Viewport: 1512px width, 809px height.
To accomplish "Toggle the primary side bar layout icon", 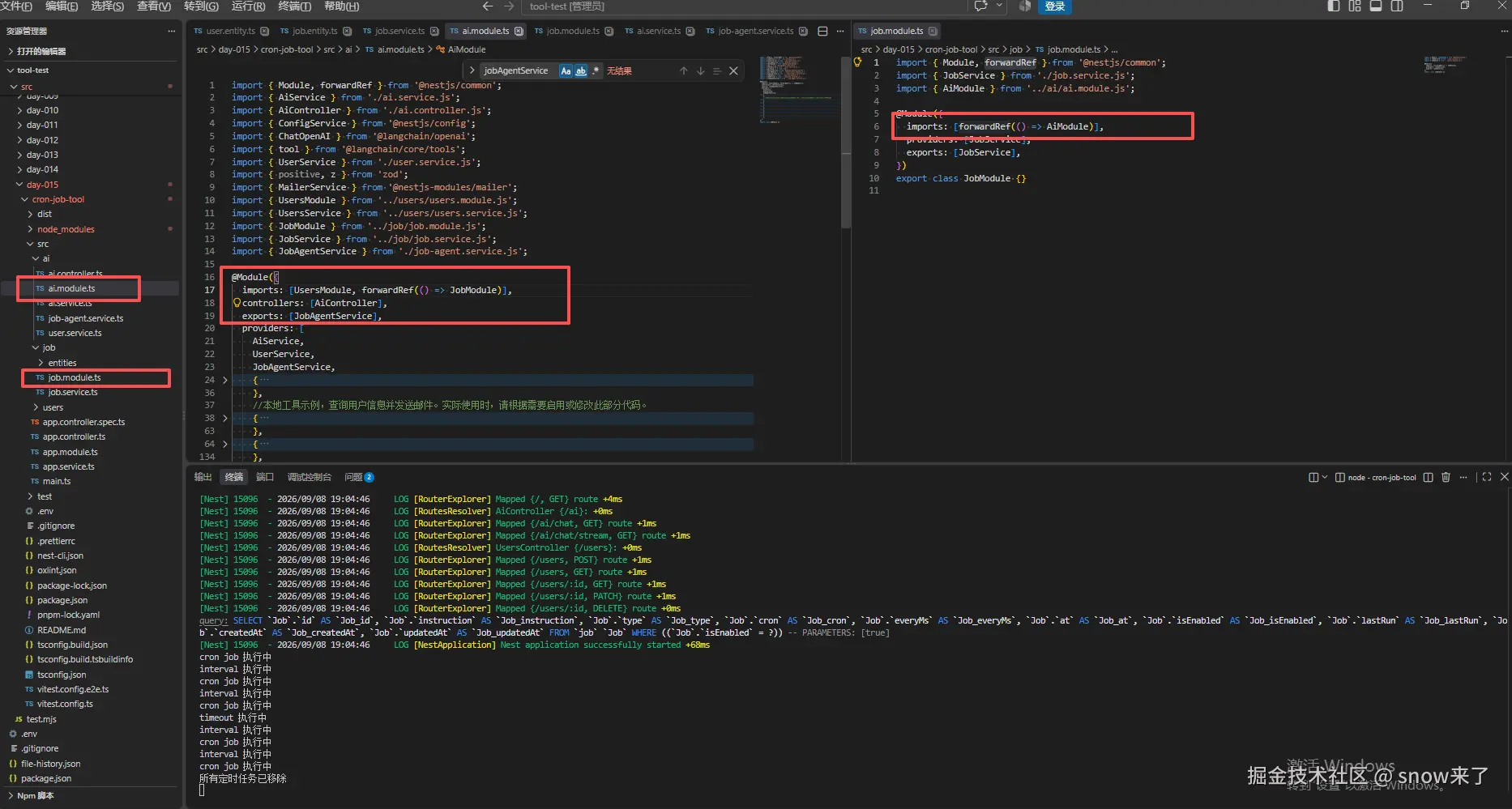I will [x=1334, y=6].
